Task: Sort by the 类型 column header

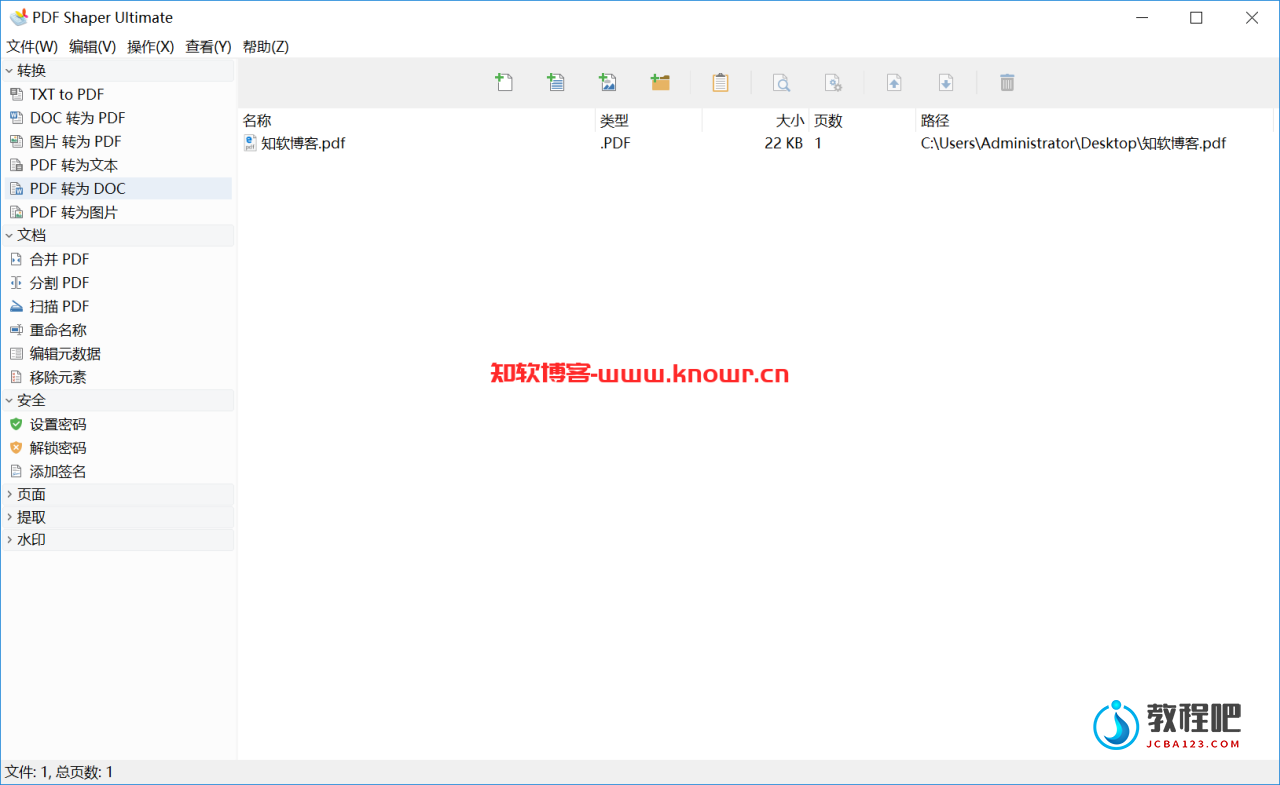Action: (x=649, y=121)
